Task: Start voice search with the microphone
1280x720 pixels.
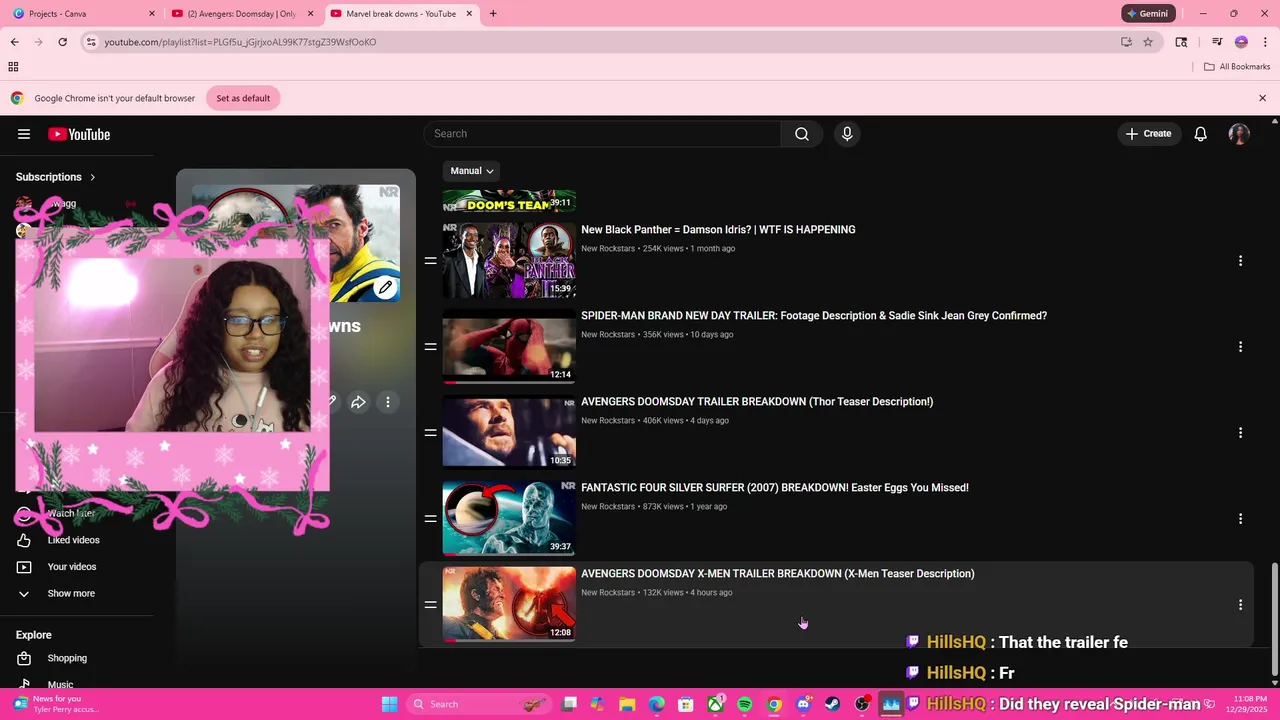Action: click(x=847, y=134)
